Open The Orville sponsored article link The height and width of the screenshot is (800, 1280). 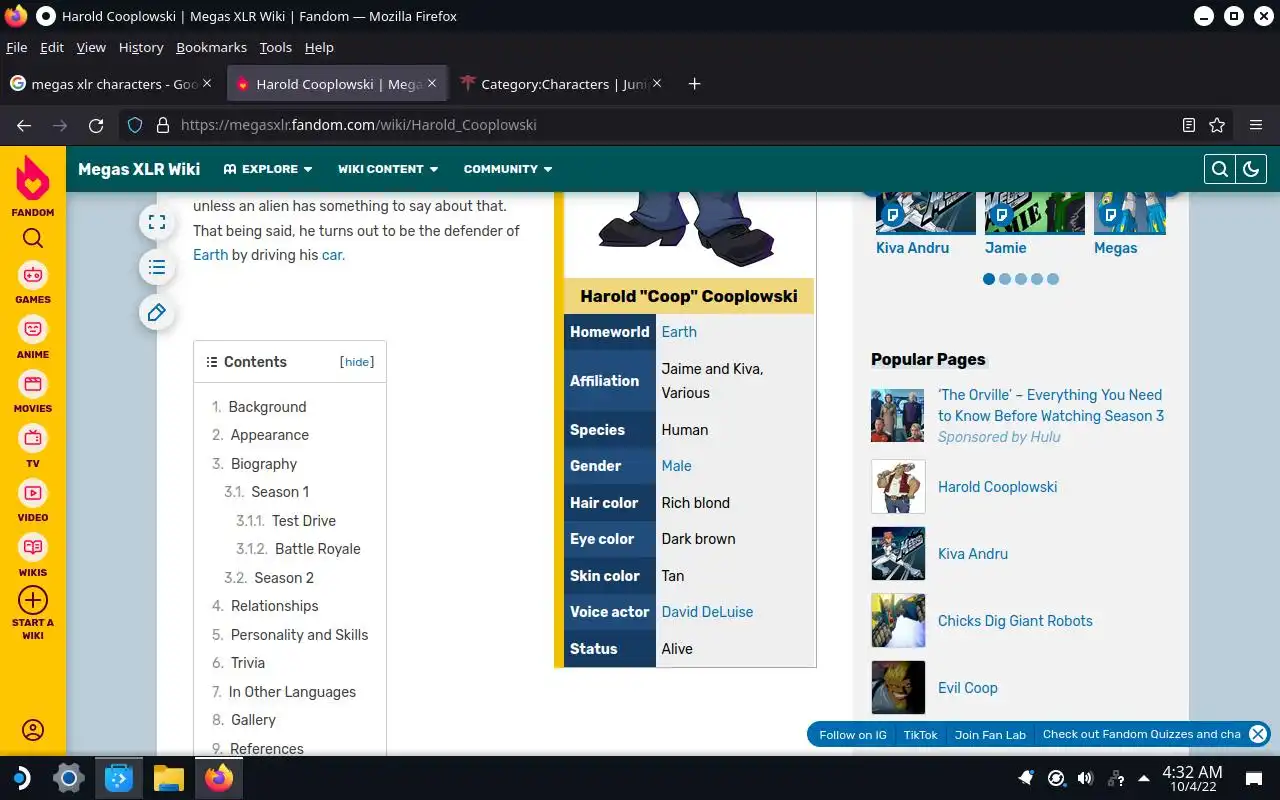[1050, 405]
